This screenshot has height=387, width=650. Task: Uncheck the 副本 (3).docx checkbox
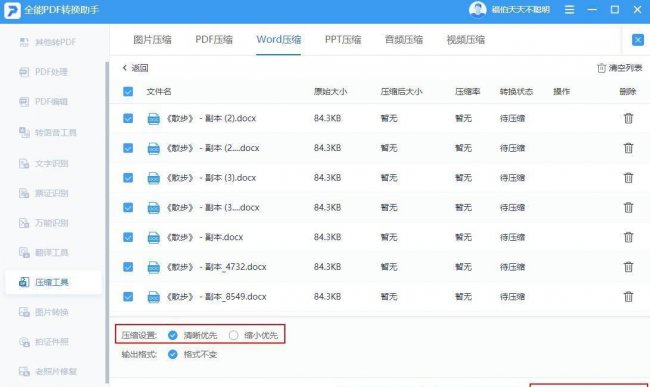128,177
